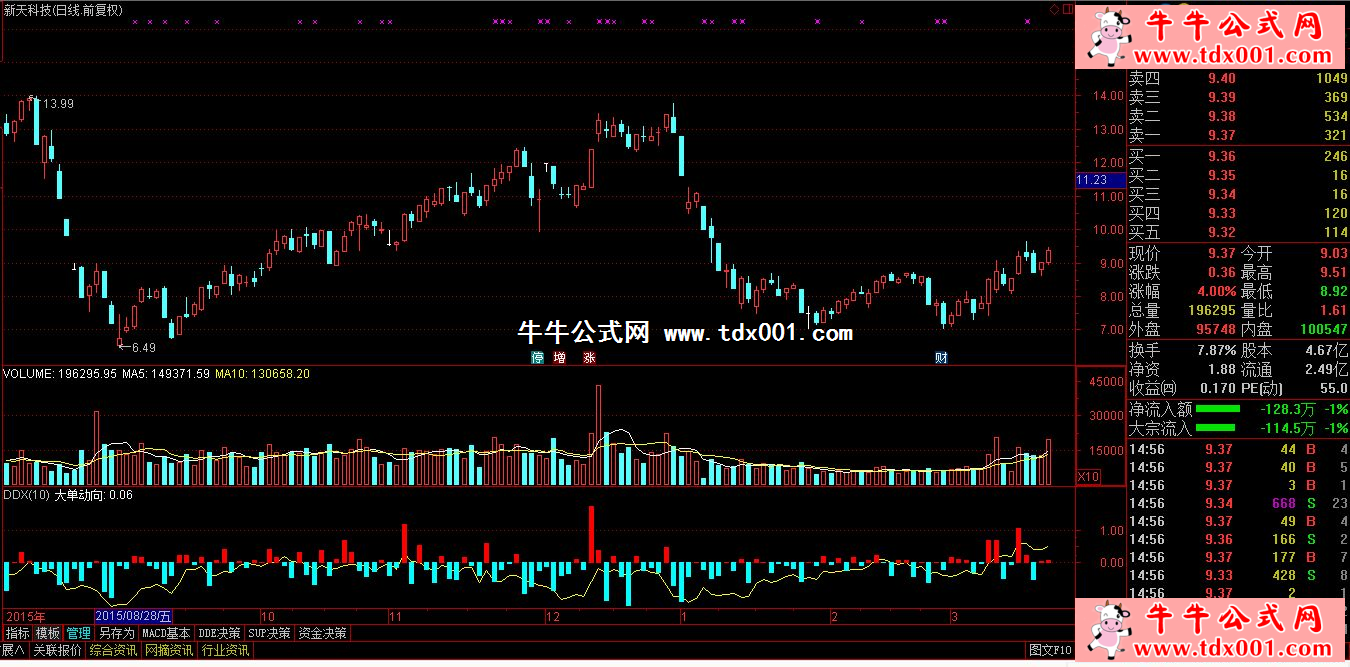This screenshot has width=1350, height=667.
Task: Click the 总量 196295 value
Action: coord(1210,310)
